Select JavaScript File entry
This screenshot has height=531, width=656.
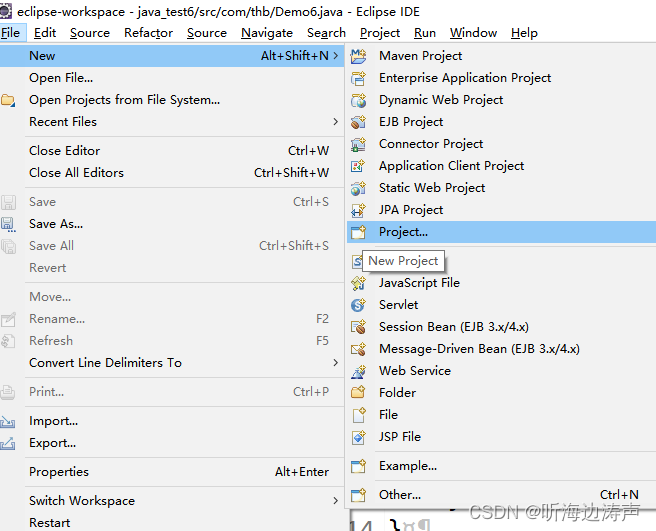tap(501, 283)
